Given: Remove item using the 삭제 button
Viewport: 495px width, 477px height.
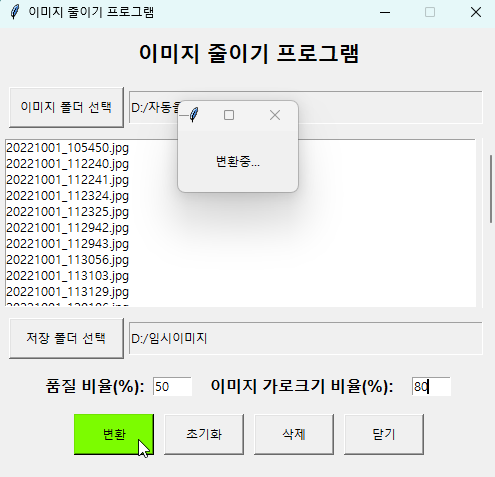Looking at the screenshot, I should 294,434.
